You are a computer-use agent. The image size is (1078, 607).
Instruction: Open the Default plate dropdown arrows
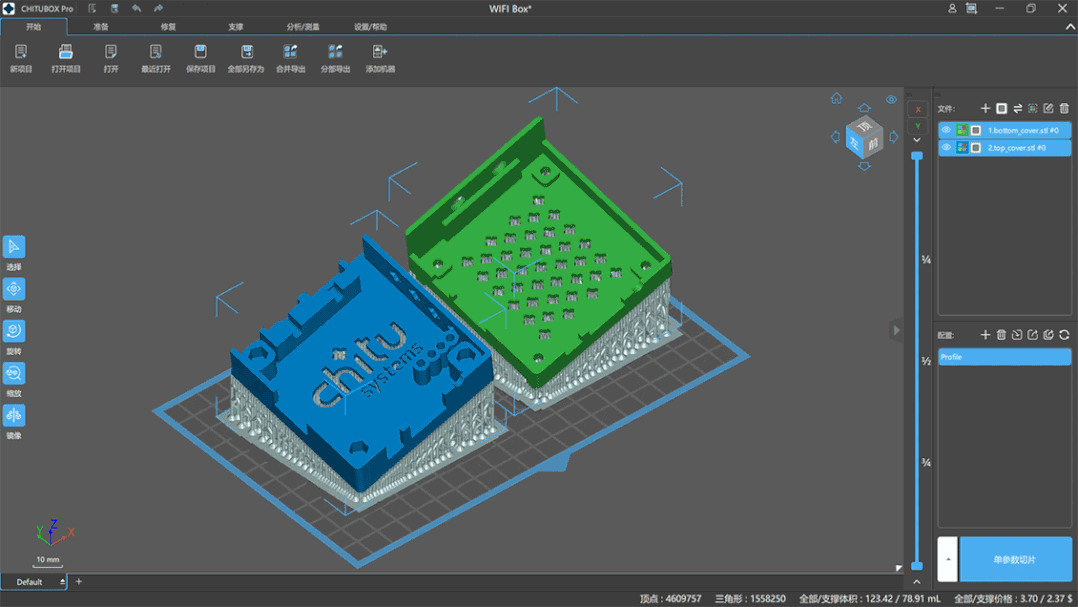click(62, 582)
